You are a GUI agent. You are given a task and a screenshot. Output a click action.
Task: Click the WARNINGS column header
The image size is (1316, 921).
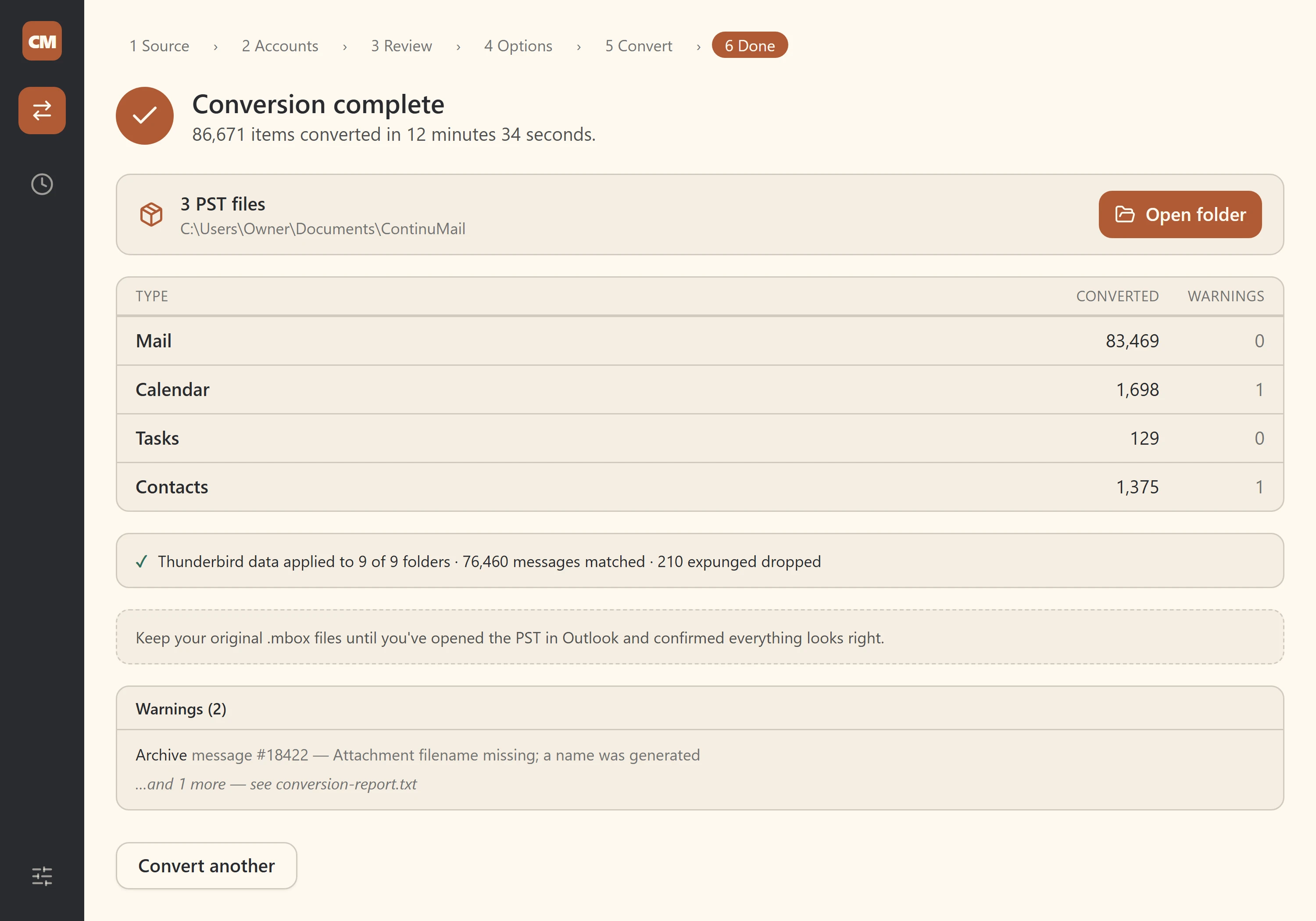tap(1226, 296)
